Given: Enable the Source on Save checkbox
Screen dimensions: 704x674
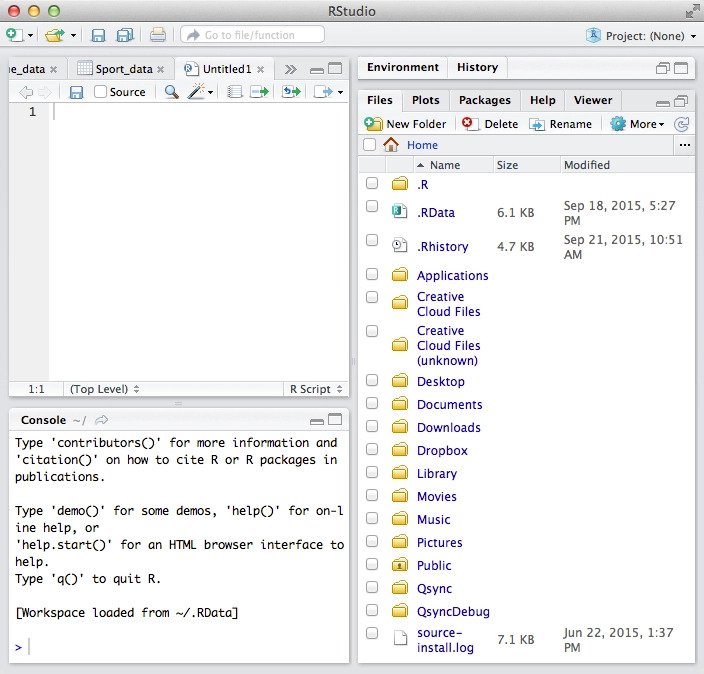Looking at the screenshot, I should tap(100, 92).
